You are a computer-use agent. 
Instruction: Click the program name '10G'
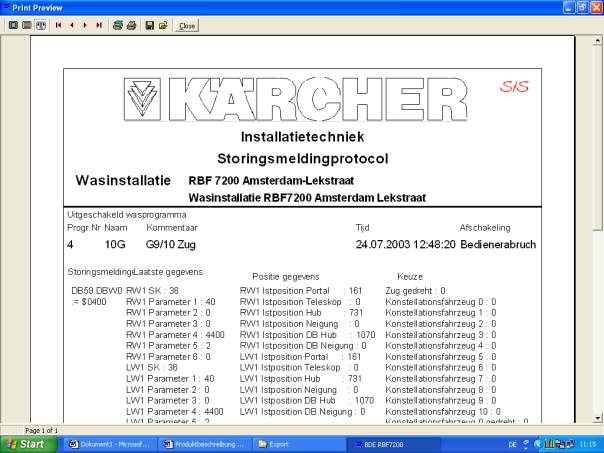(115, 245)
